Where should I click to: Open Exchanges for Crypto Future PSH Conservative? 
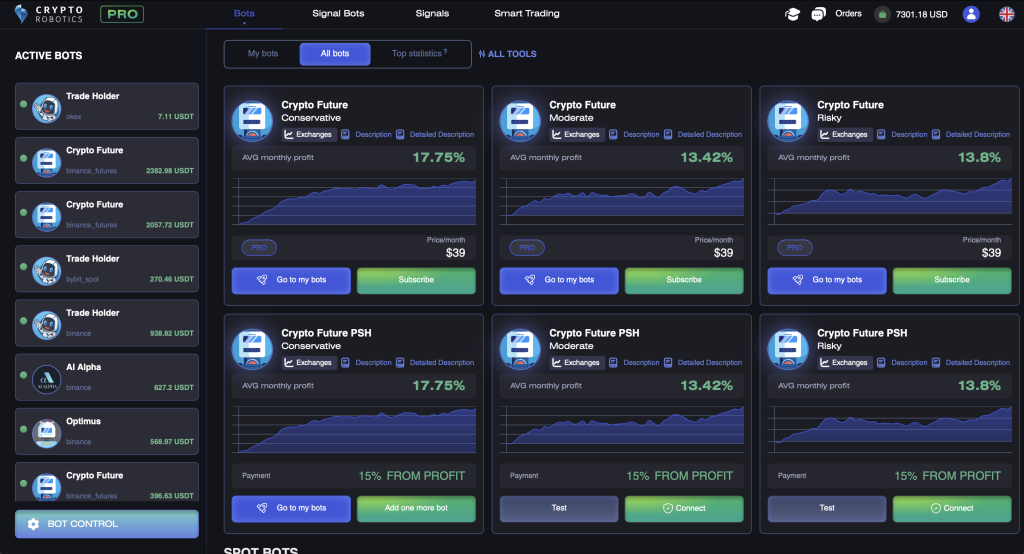click(x=308, y=363)
